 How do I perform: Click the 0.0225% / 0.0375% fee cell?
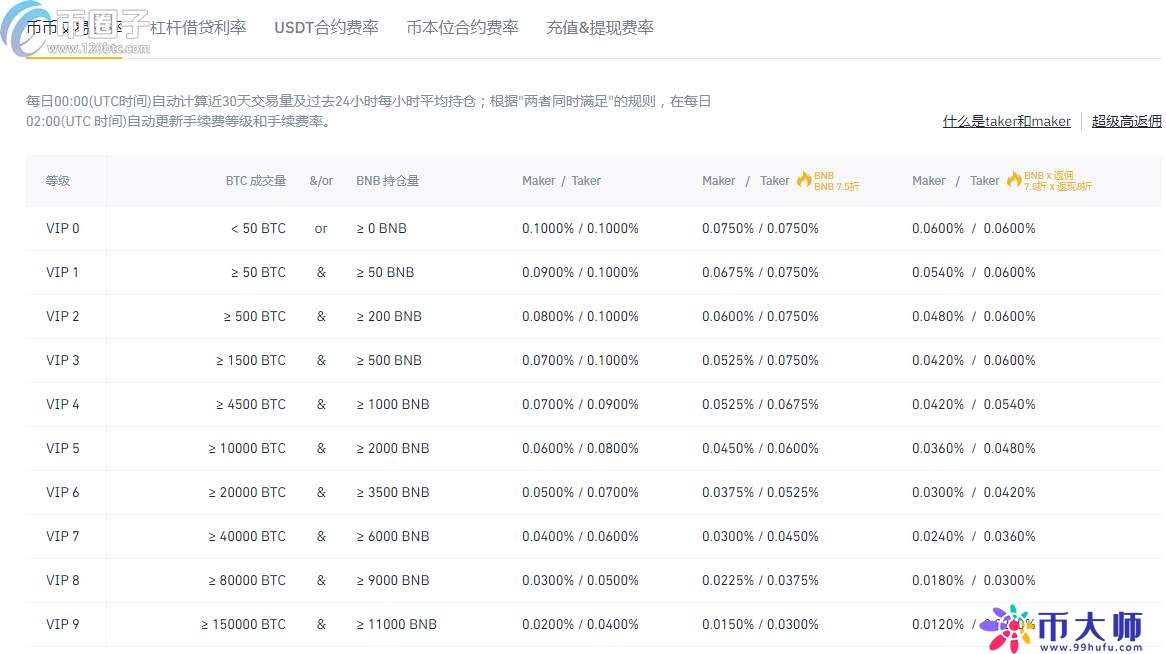[x=760, y=580]
